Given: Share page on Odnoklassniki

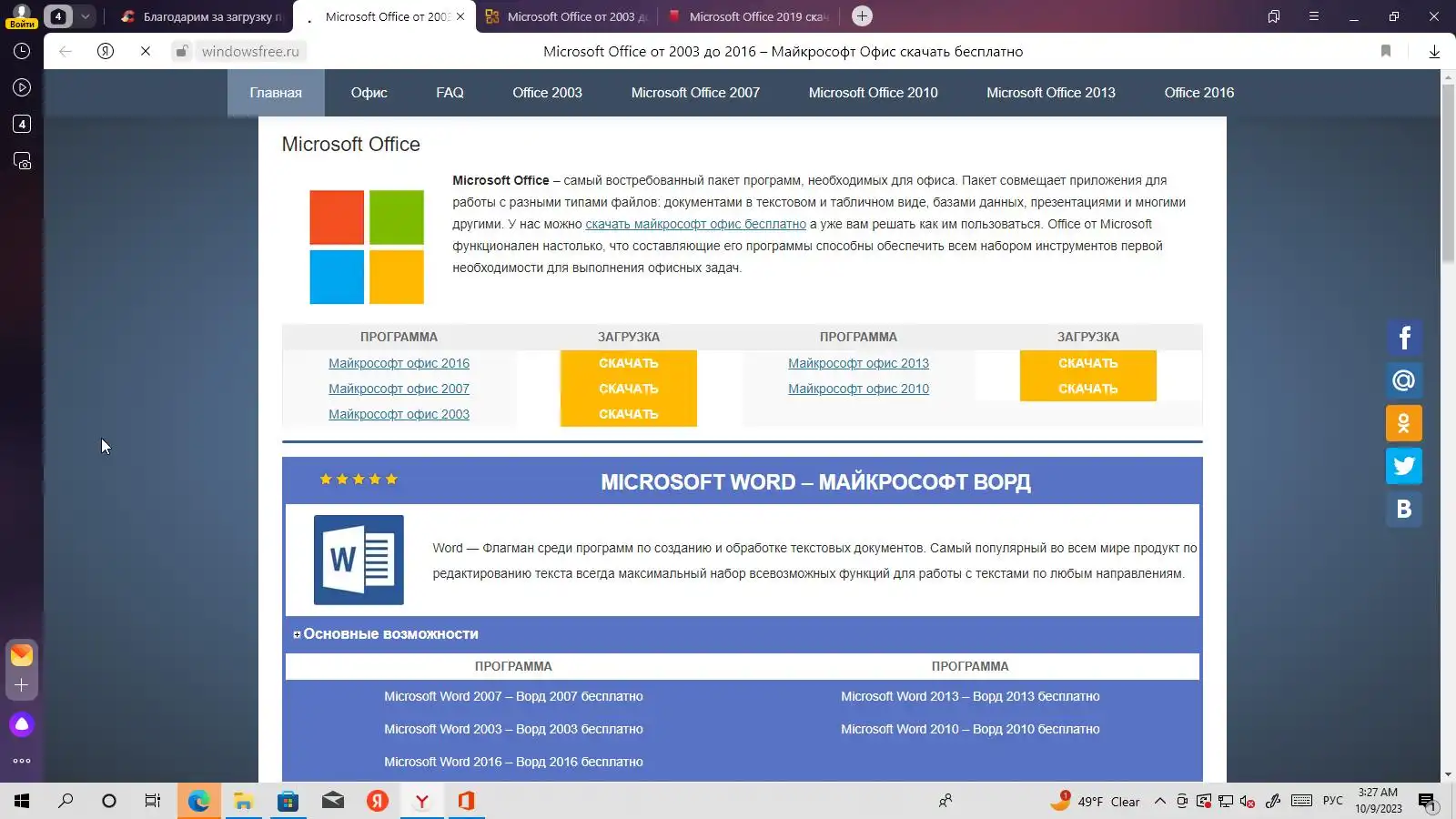Looking at the screenshot, I should click(x=1404, y=423).
